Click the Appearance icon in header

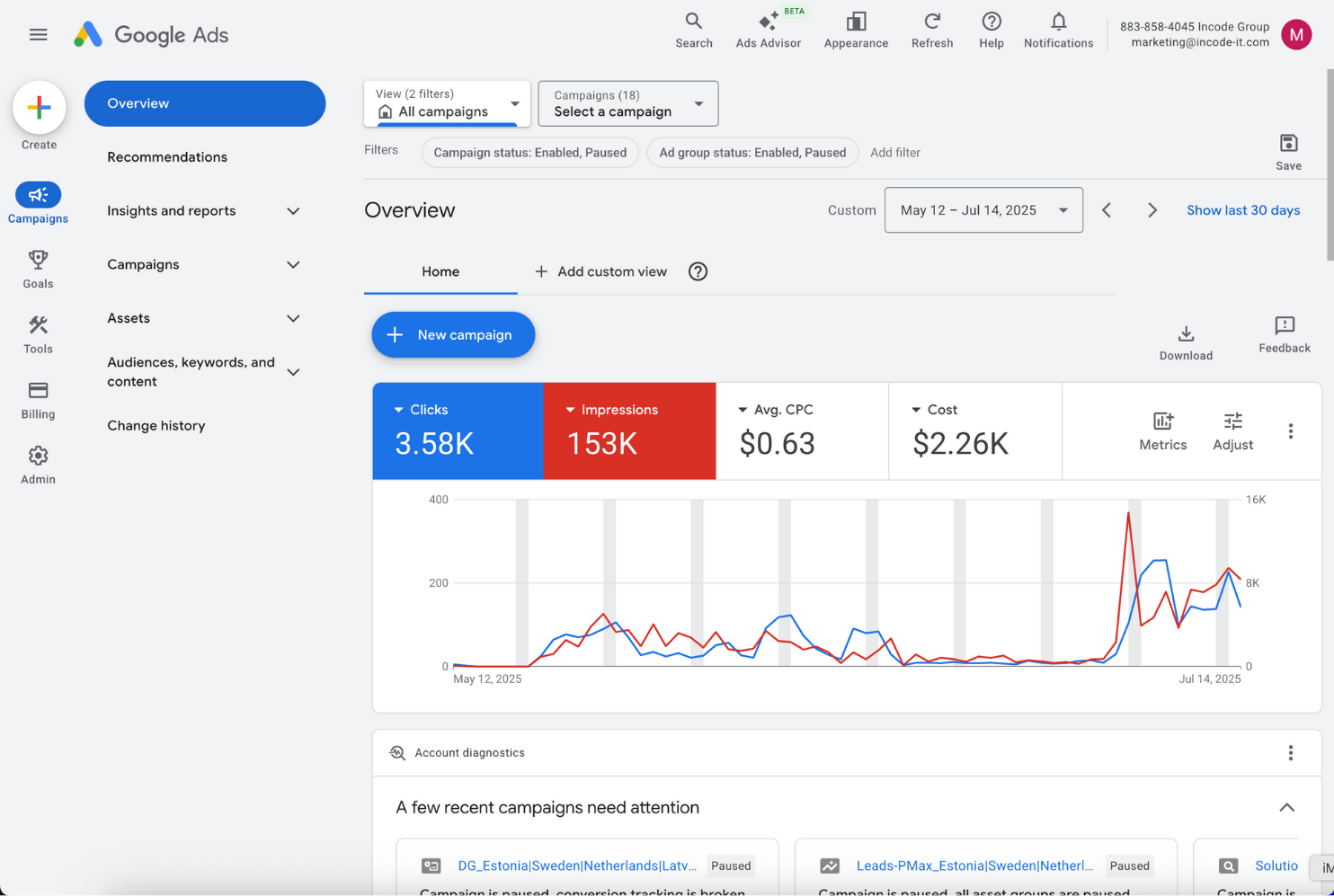tap(855, 31)
